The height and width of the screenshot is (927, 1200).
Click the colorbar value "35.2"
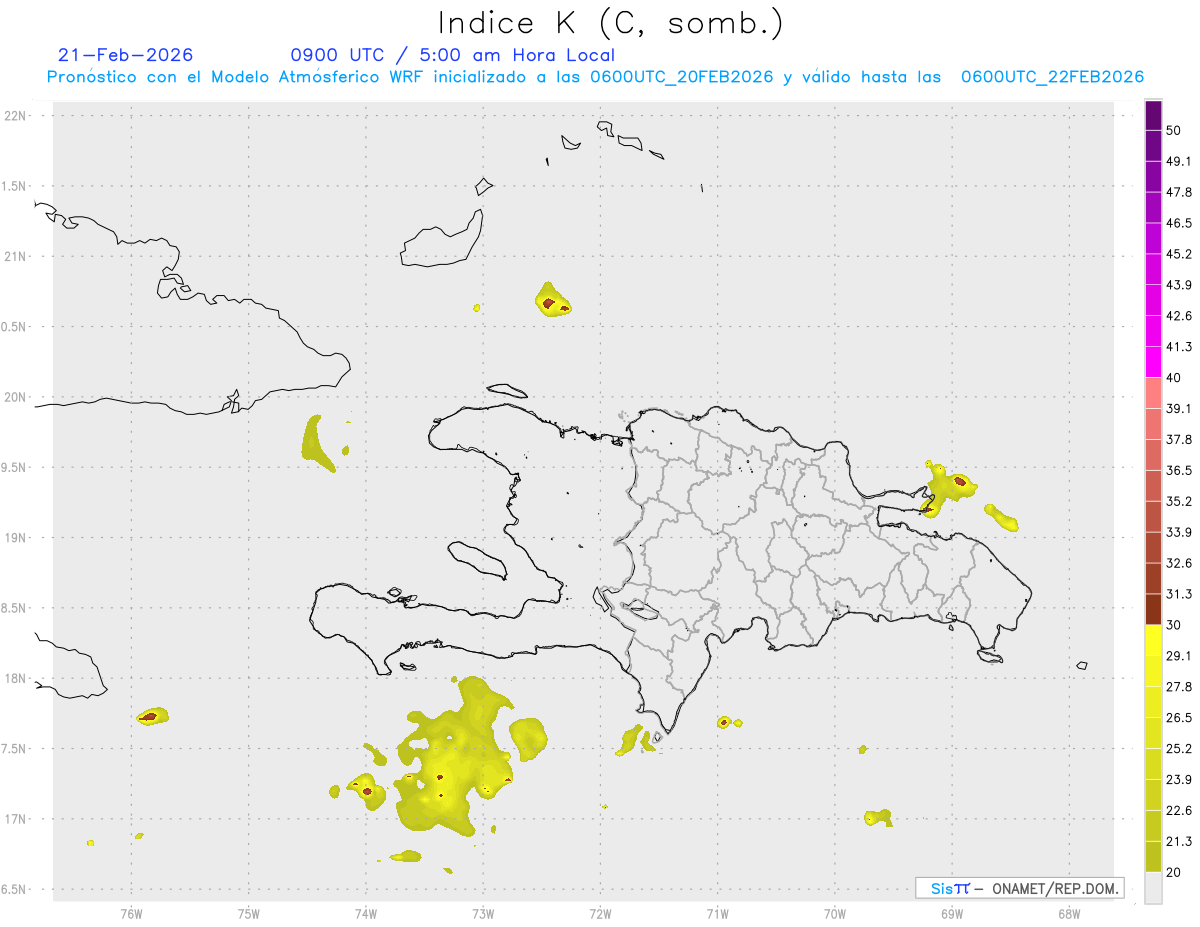[1179, 501]
